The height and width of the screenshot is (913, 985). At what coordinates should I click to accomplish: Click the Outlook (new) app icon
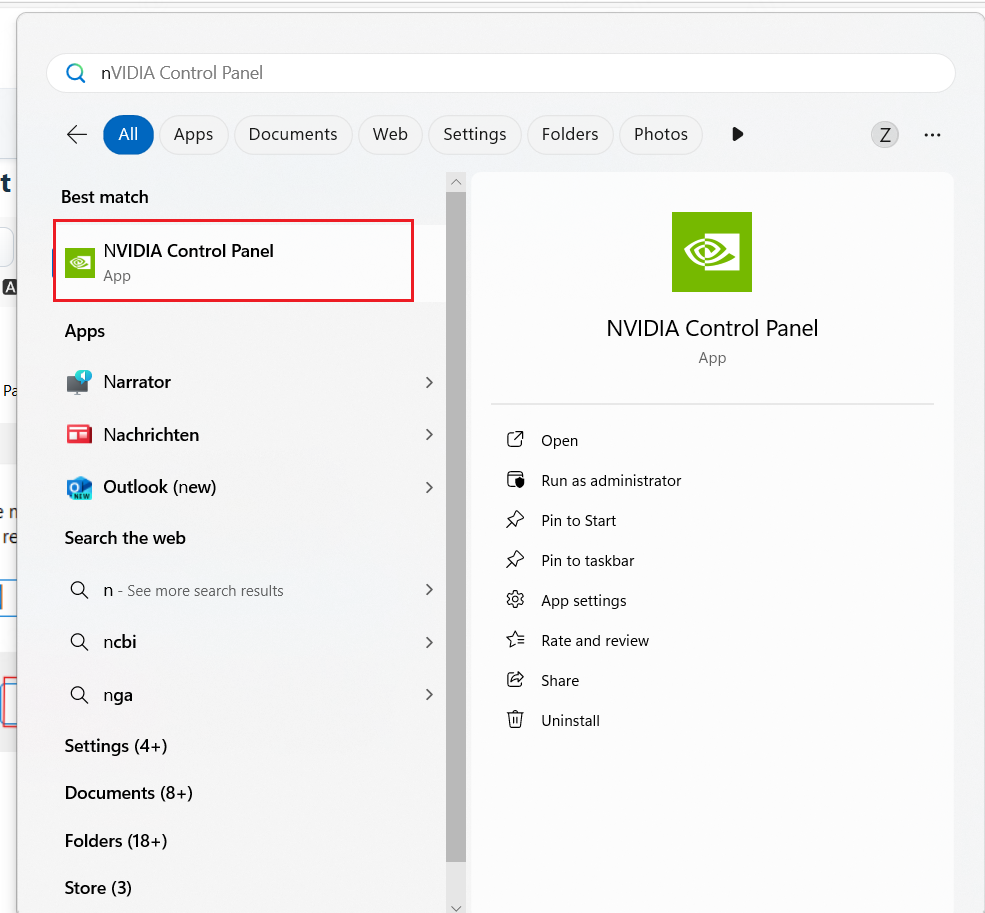click(79, 488)
